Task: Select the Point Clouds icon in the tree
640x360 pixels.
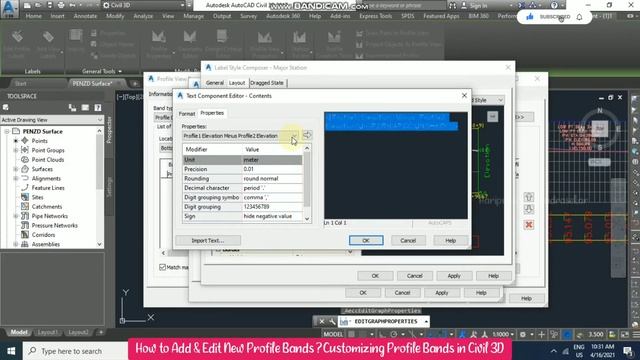Action: 25,160
